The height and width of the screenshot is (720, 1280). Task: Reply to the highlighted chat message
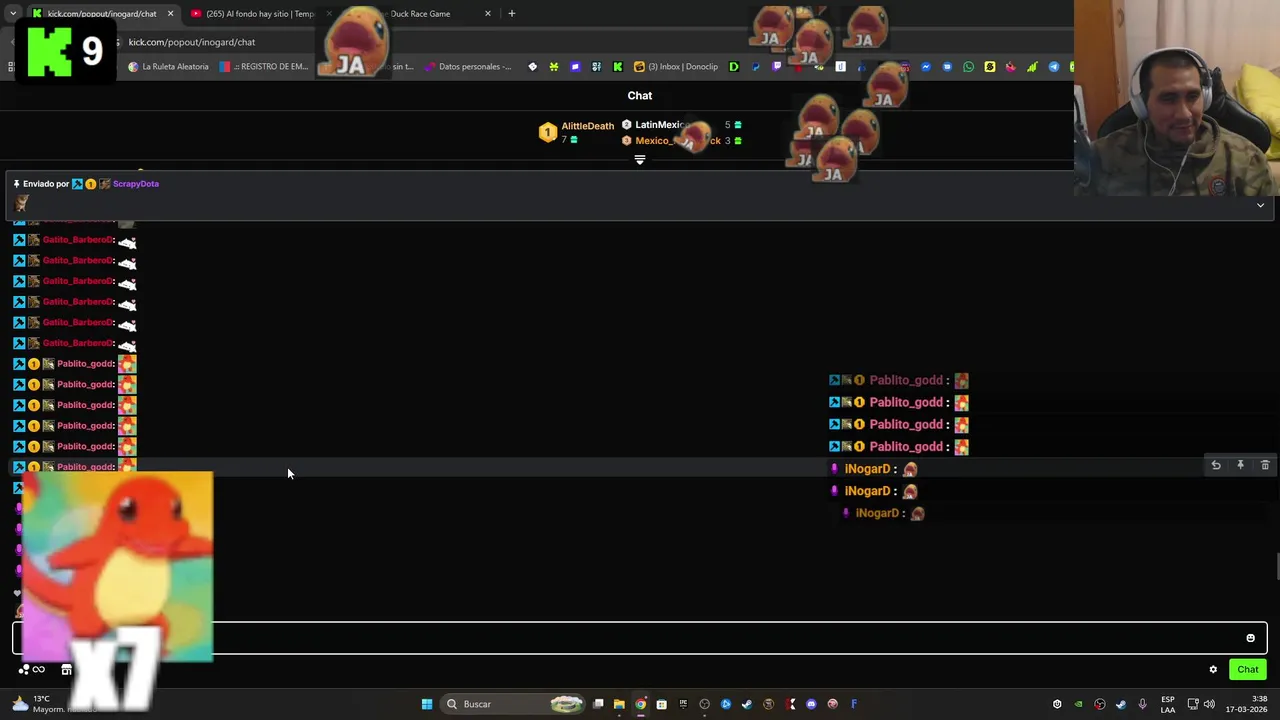(1216, 466)
